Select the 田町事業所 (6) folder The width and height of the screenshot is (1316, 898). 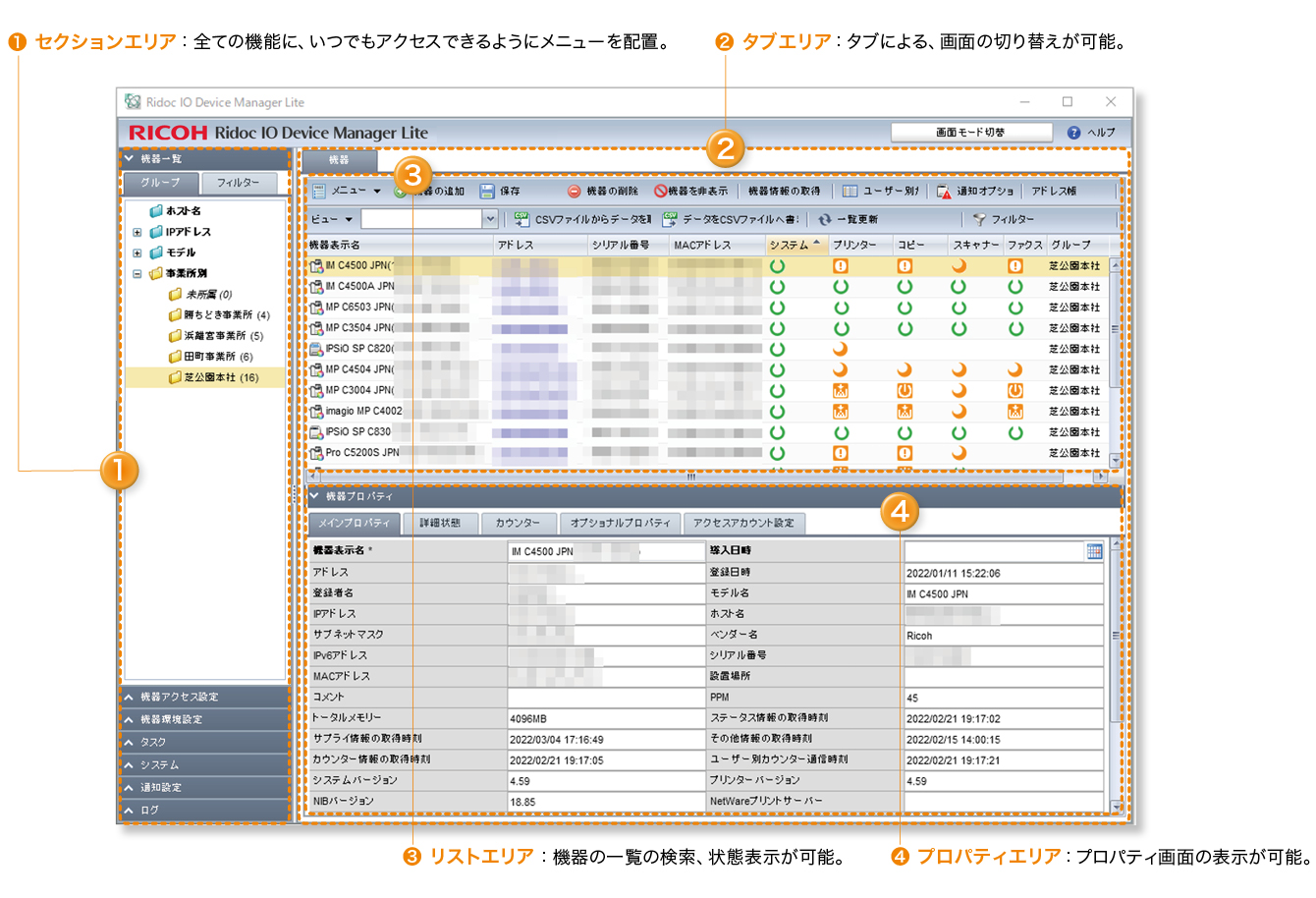[217, 357]
